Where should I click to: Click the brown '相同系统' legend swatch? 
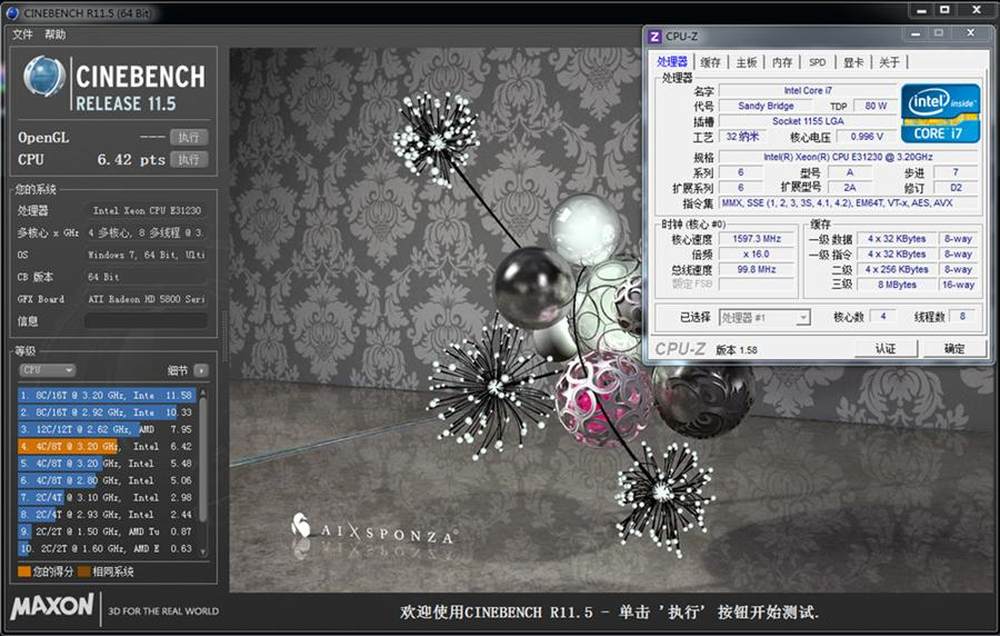84,572
